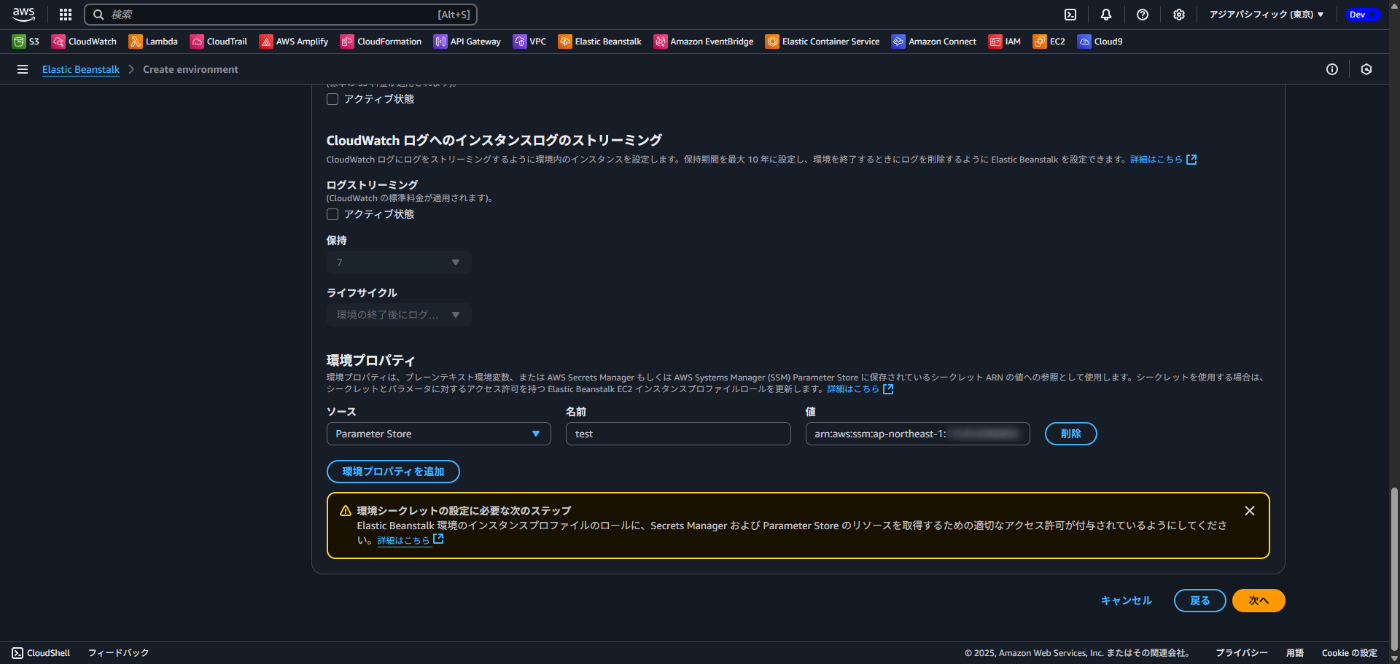Open Elastic Beanstalk favorite shortcut
Viewport: 1400px width, 664px height.
tap(600, 42)
